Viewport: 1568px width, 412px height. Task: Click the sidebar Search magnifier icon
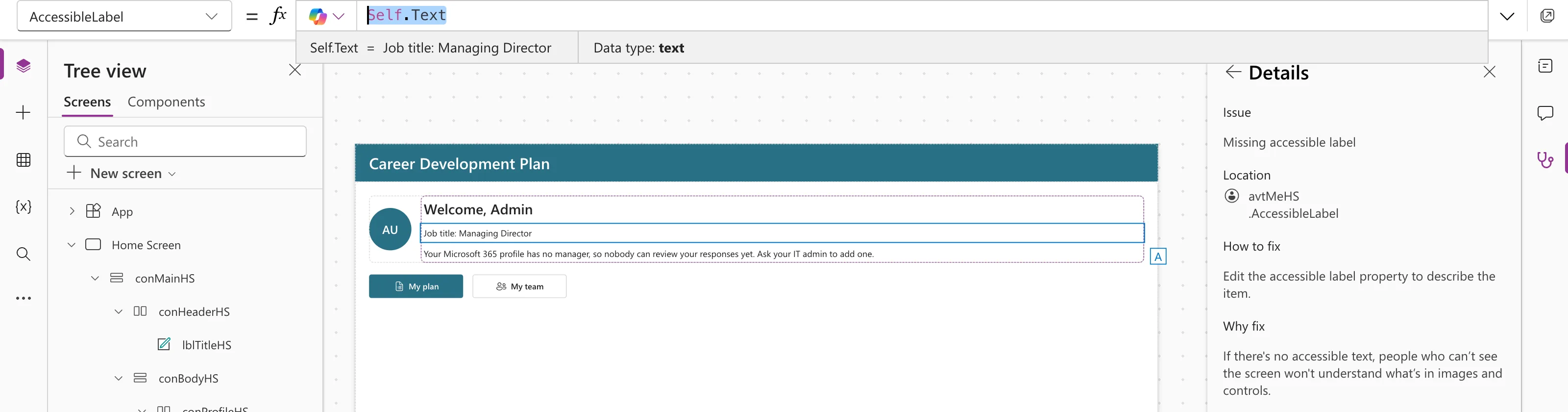(x=23, y=254)
